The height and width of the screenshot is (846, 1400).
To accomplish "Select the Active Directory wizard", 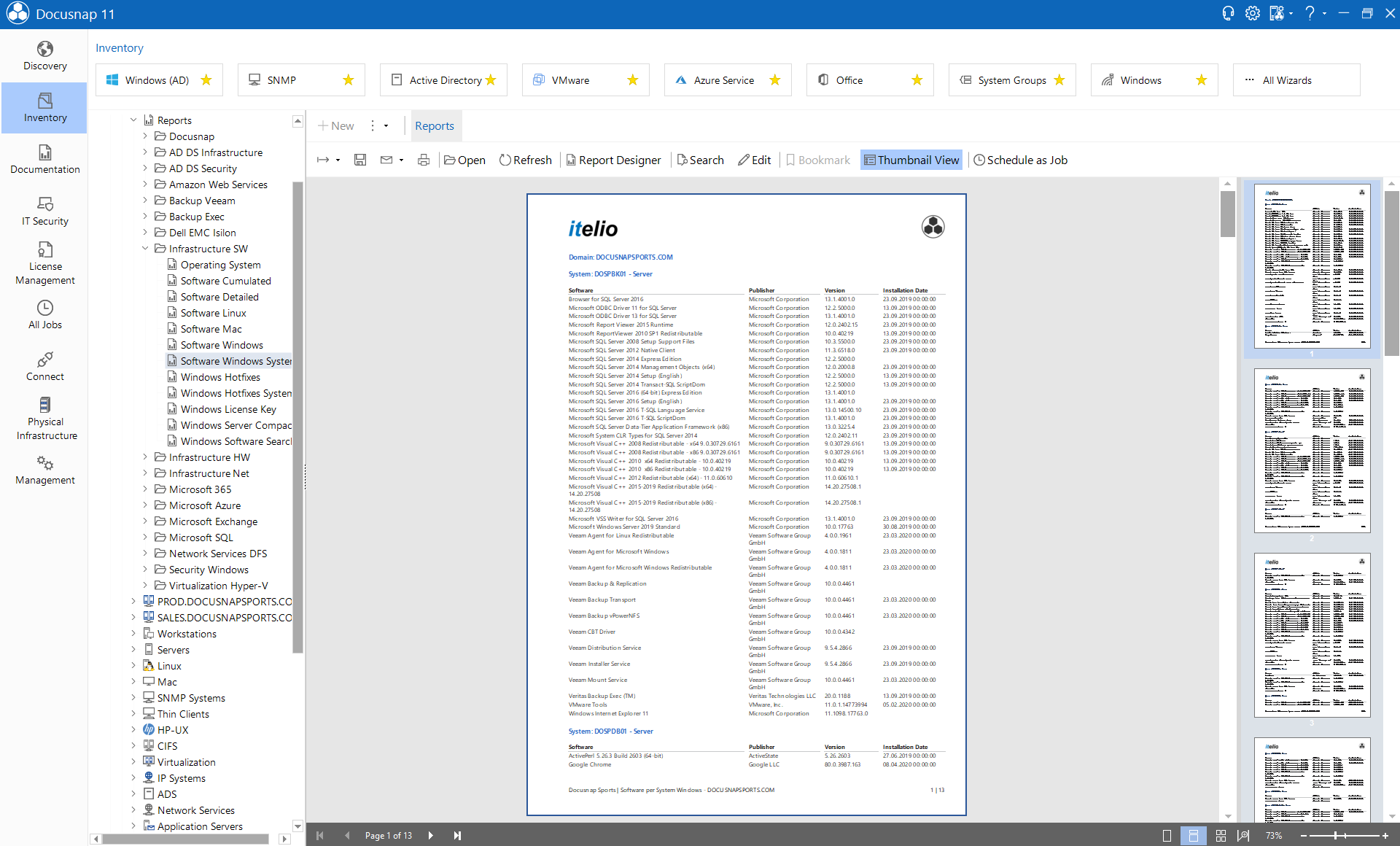I will [443, 79].
